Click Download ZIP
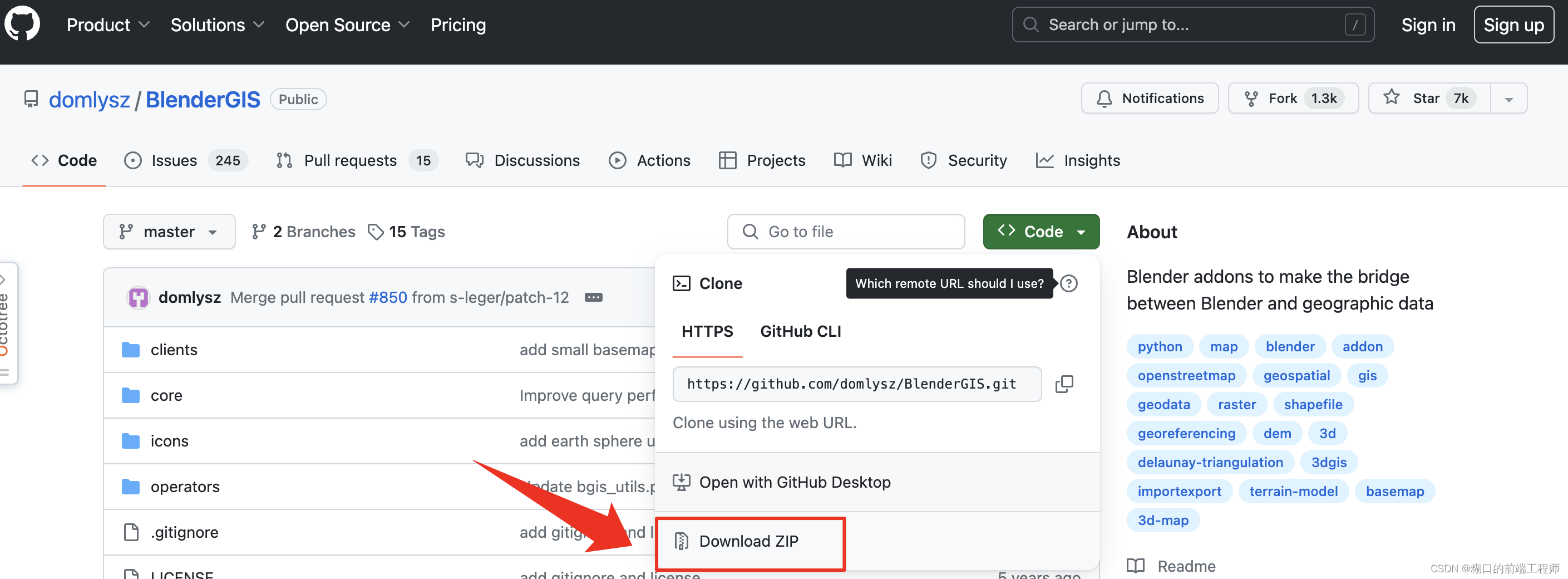 [x=750, y=541]
